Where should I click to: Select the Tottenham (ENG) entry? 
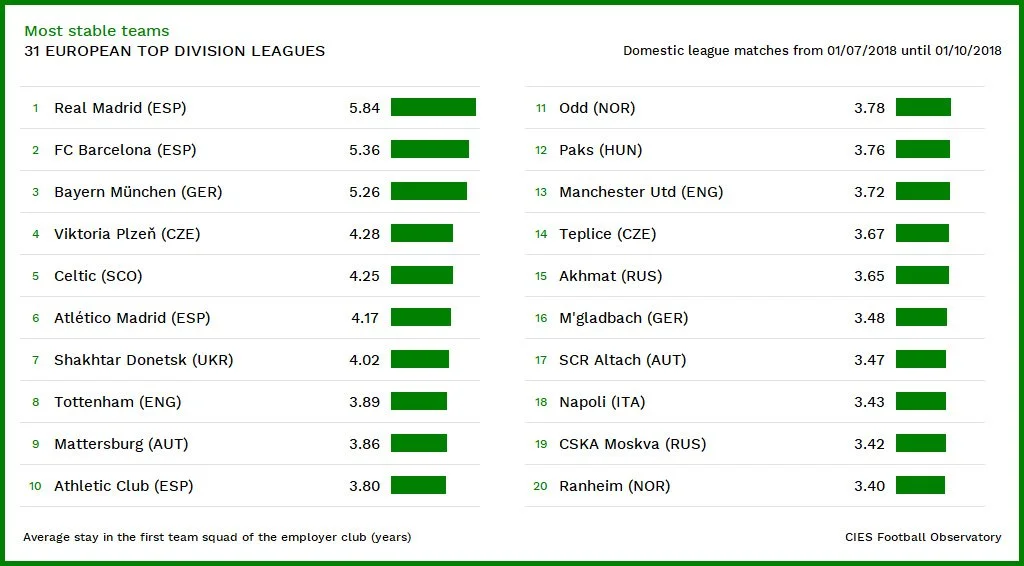[x=117, y=402]
